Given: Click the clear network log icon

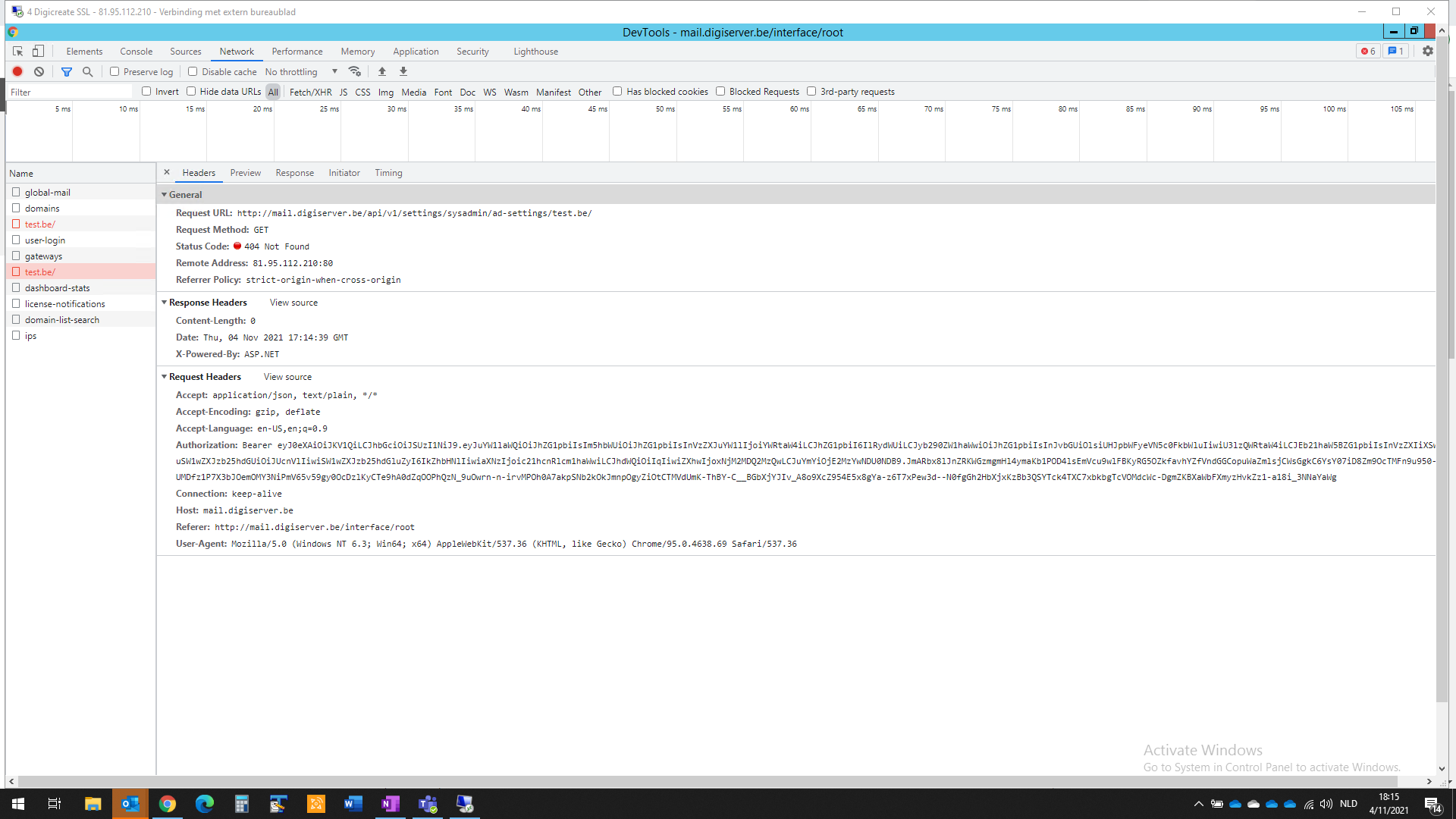Looking at the screenshot, I should pos(39,71).
